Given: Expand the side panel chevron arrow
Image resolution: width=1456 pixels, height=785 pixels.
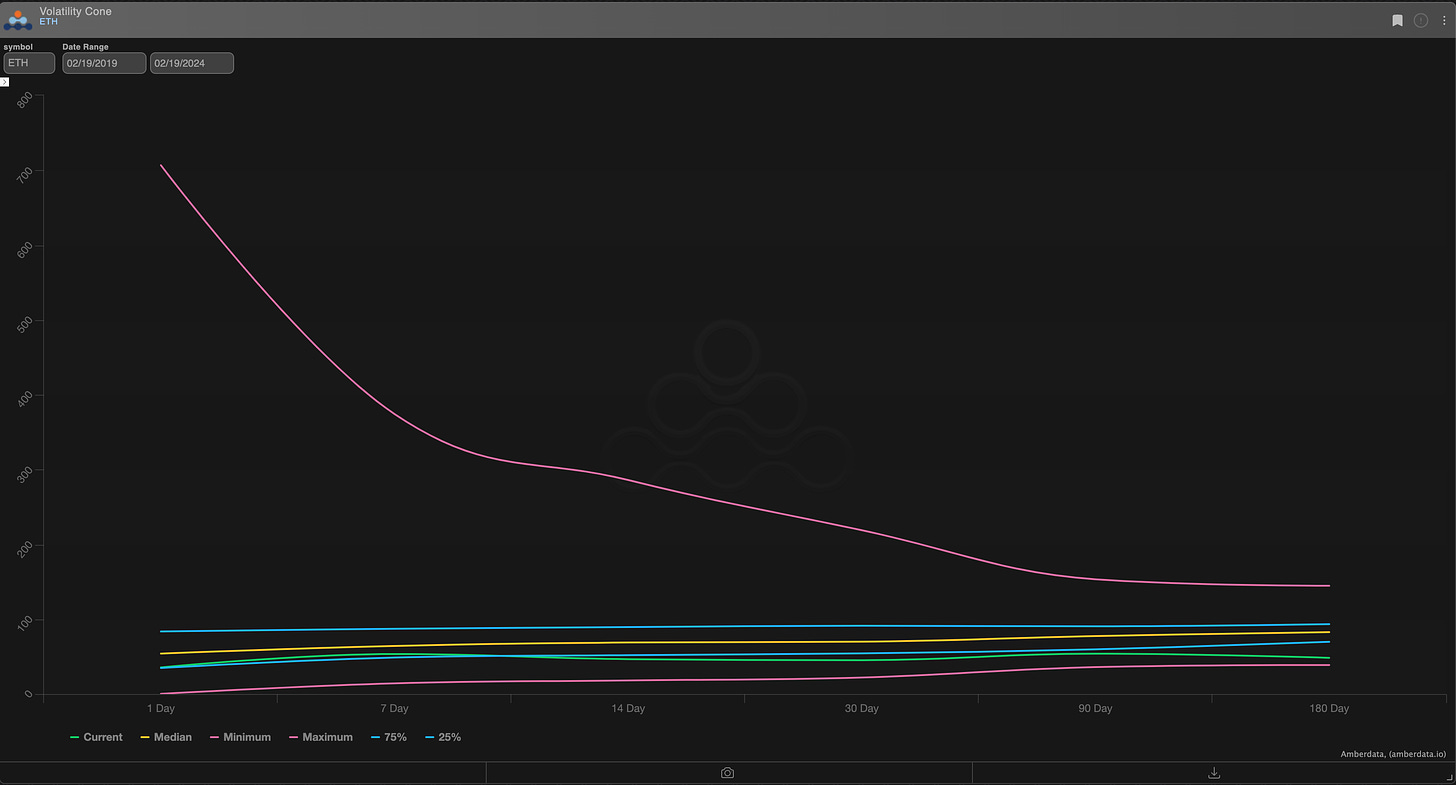Looking at the screenshot, I should [5, 82].
